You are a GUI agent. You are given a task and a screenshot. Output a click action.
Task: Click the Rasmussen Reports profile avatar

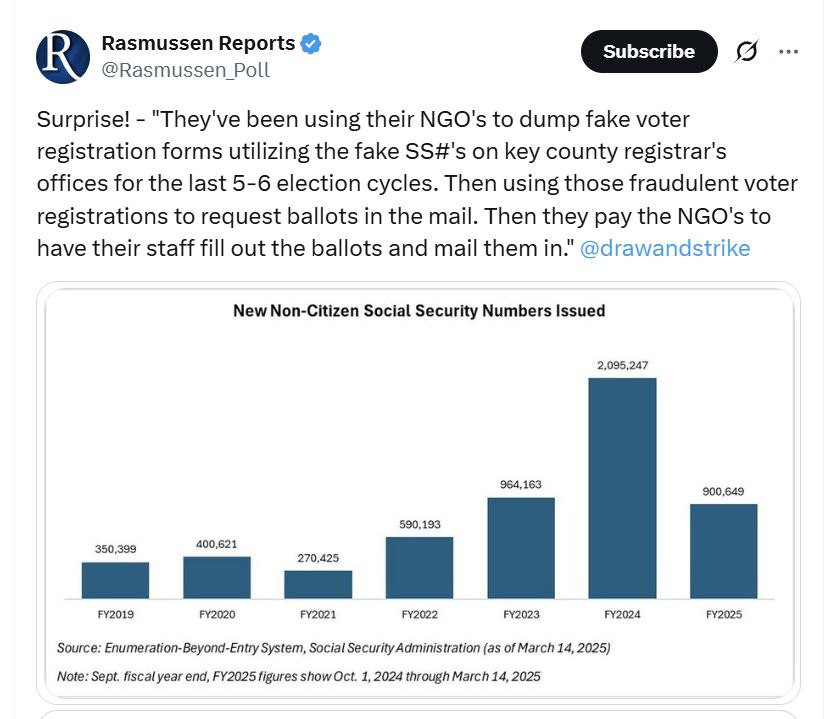[63, 56]
